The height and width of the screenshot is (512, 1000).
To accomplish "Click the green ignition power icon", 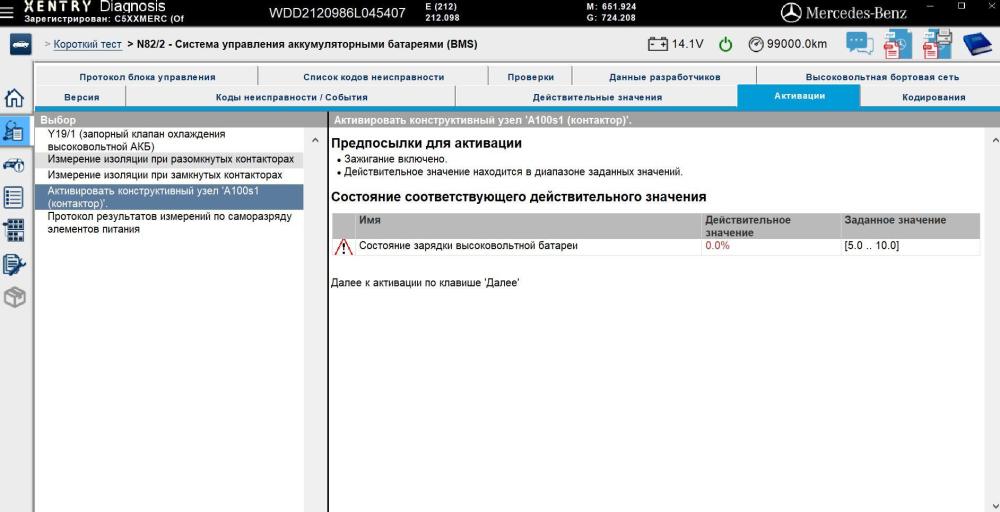I will coord(726,45).
